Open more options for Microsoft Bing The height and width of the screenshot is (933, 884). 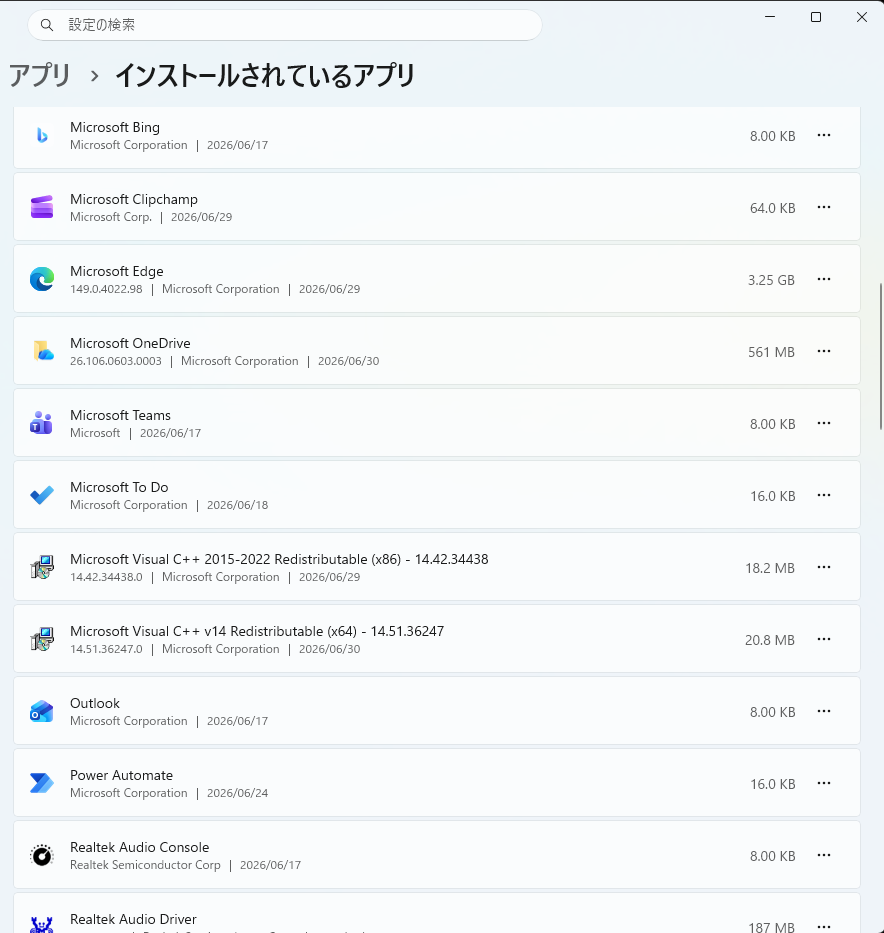click(x=824, y=135)
